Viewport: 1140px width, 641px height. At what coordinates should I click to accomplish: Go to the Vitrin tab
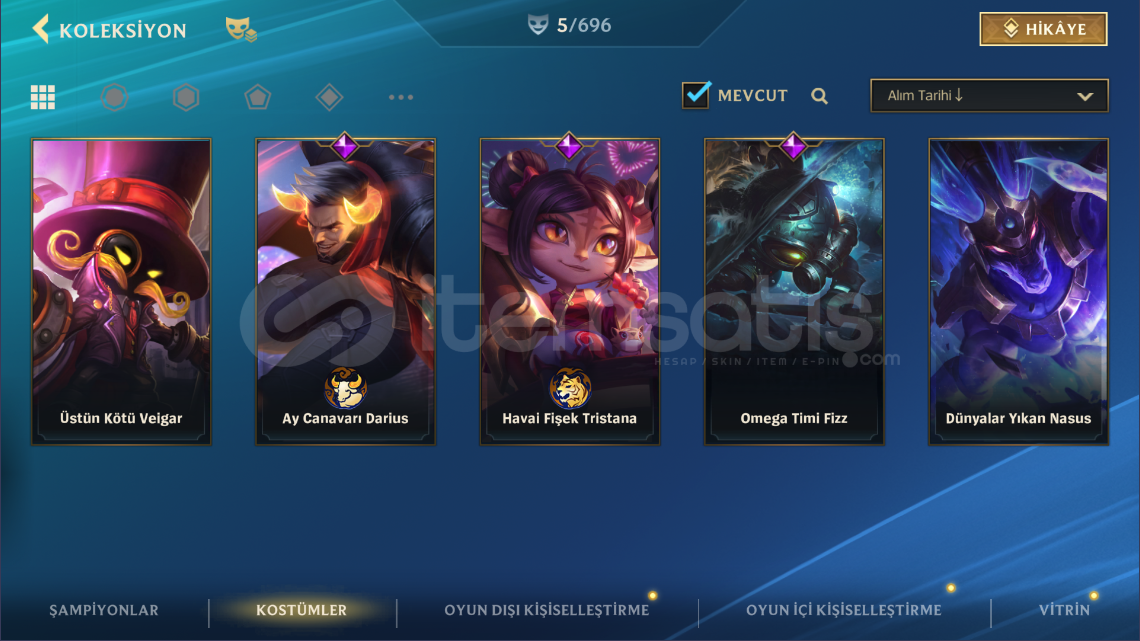(1064, 610)
